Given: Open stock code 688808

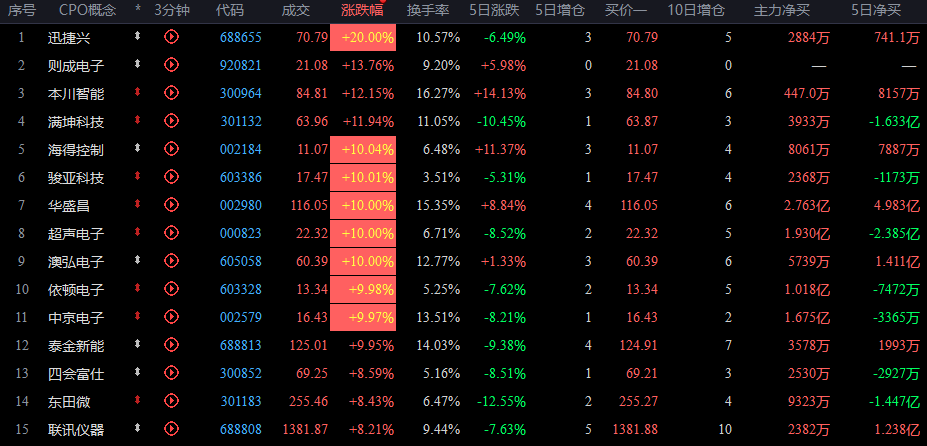Looking at the screenshot, I should pos(241,429).
